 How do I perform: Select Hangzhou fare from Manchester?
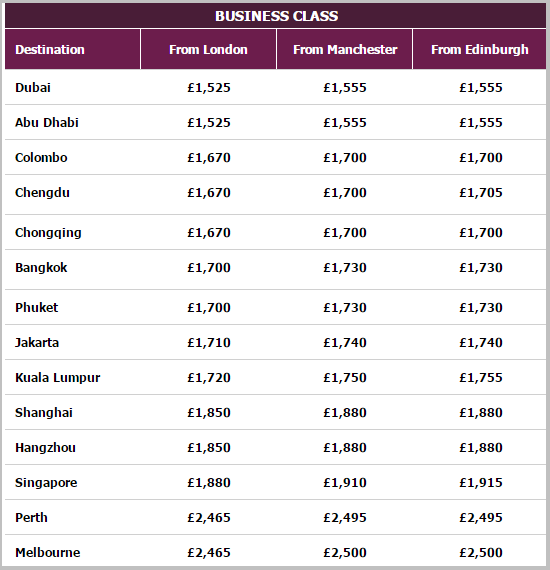(x=345, y=448)
